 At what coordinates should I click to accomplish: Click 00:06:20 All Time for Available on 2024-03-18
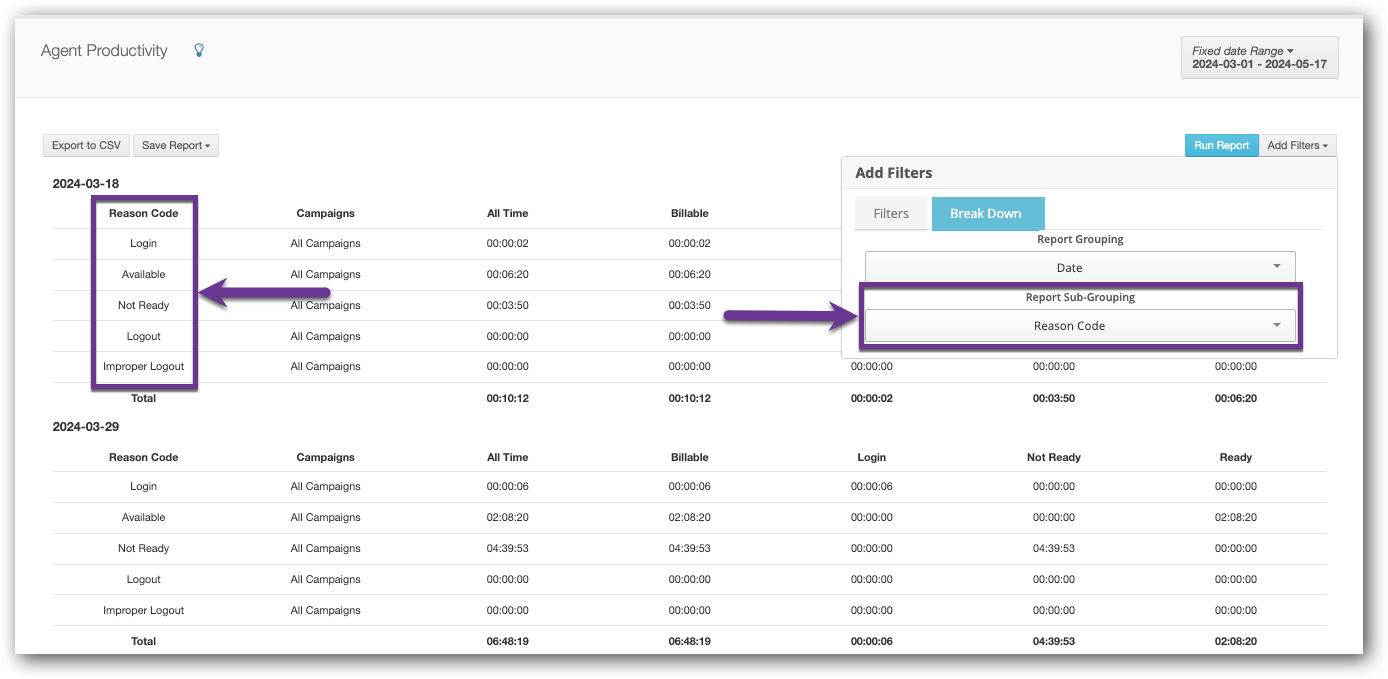507,275
